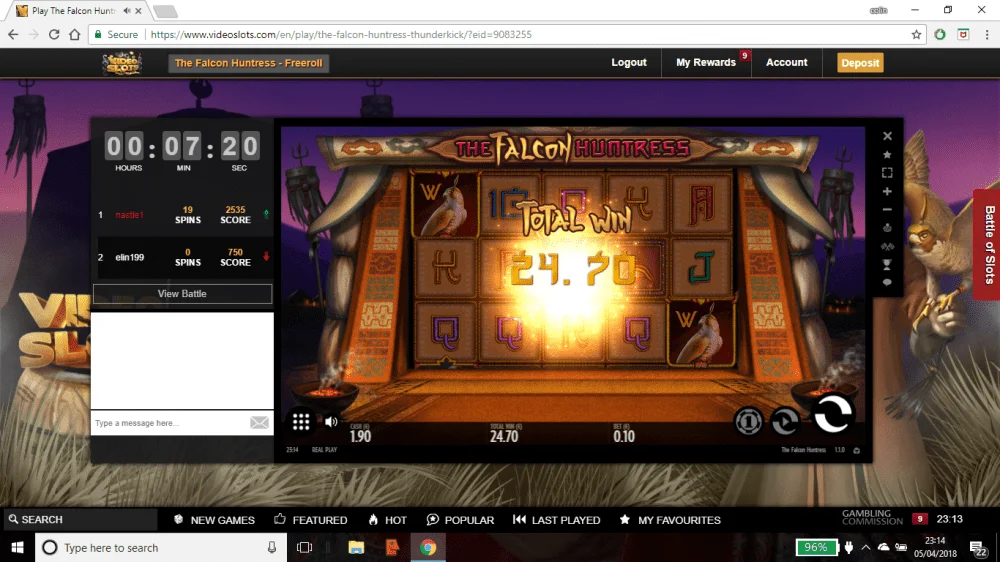Open Chrome three-dot menu
Viewport: 1000px width, 562px height.
pyautogui.click(x=987, y=34)
